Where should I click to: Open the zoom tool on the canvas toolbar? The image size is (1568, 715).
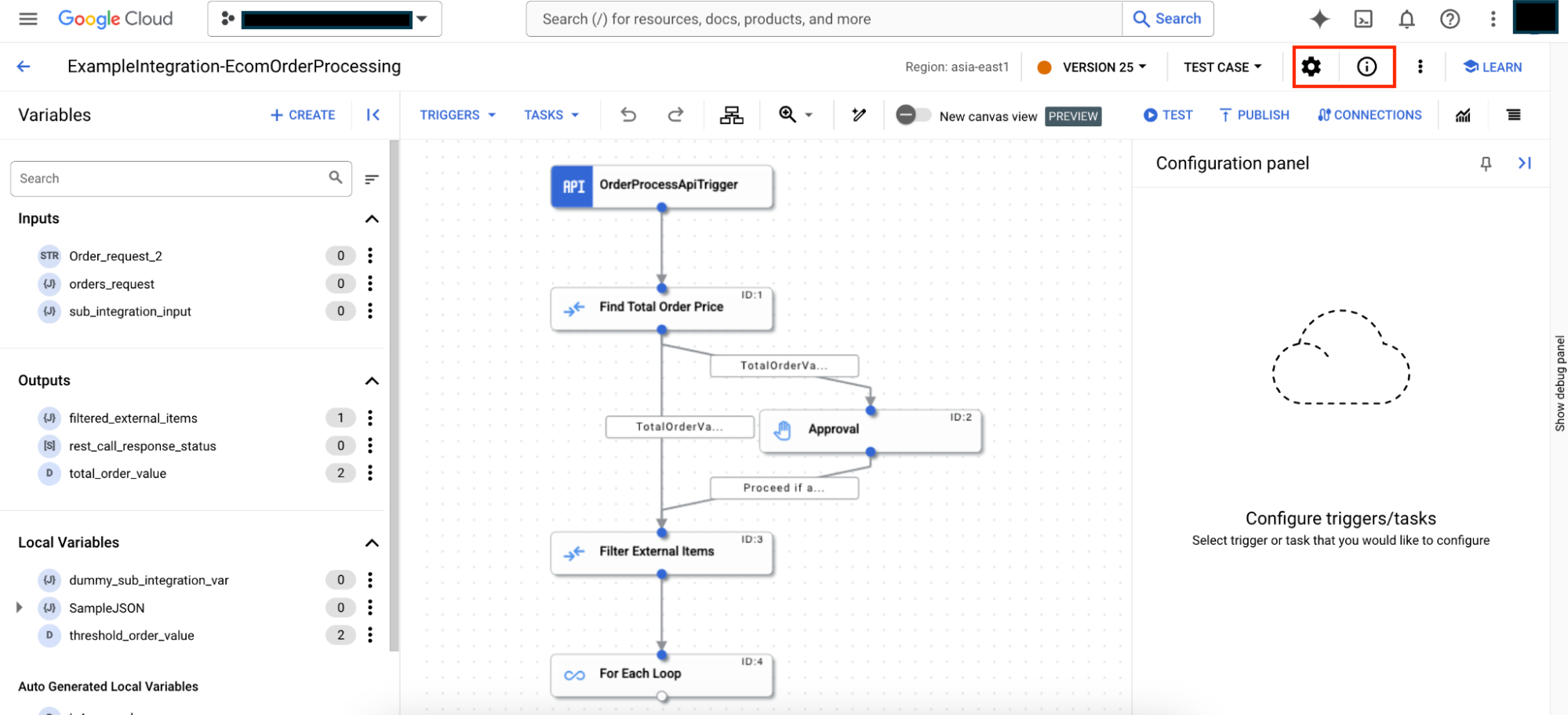click(787, 115)
